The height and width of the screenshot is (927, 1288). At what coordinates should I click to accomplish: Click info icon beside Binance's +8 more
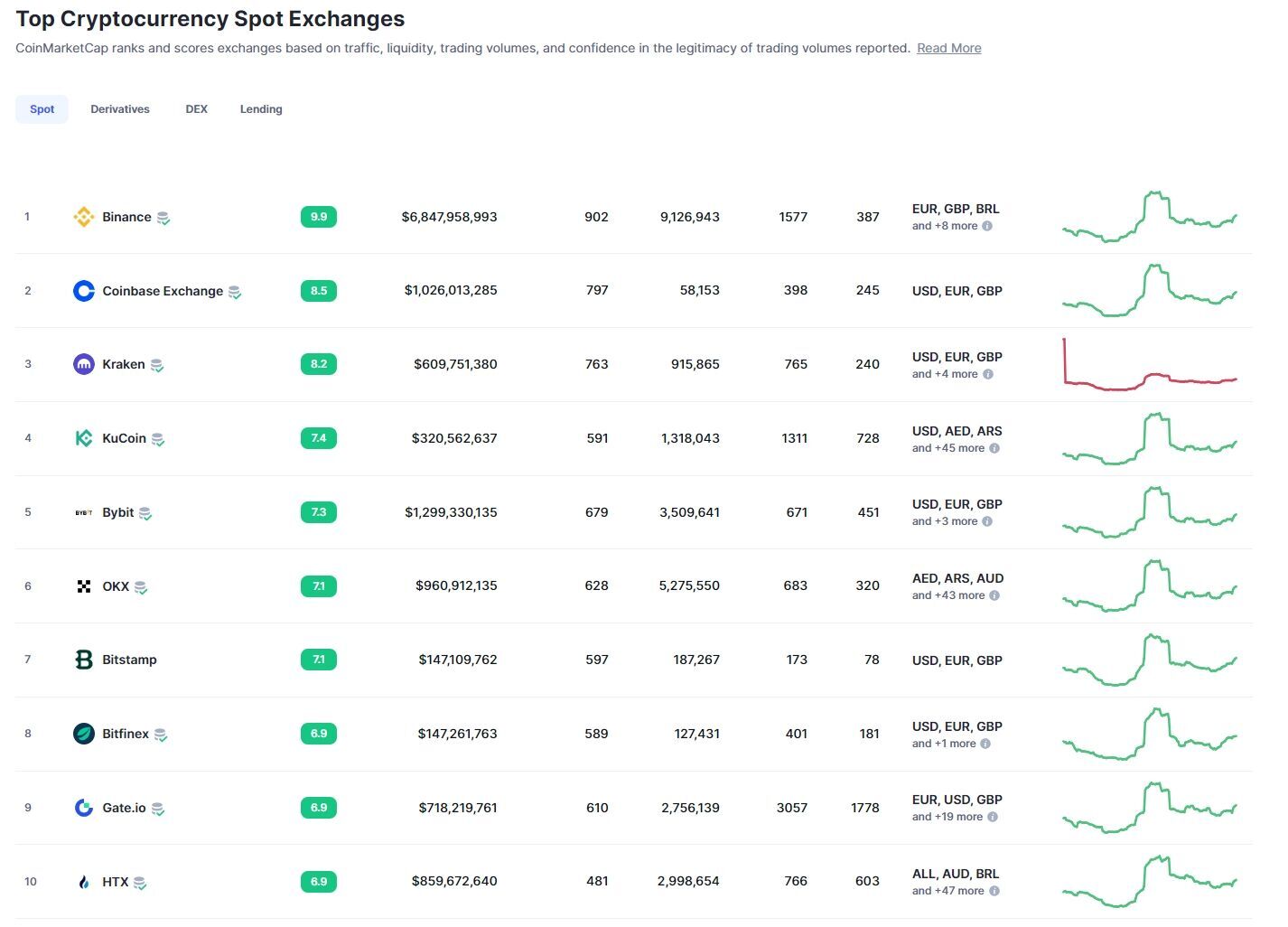[x=987, y=226]
